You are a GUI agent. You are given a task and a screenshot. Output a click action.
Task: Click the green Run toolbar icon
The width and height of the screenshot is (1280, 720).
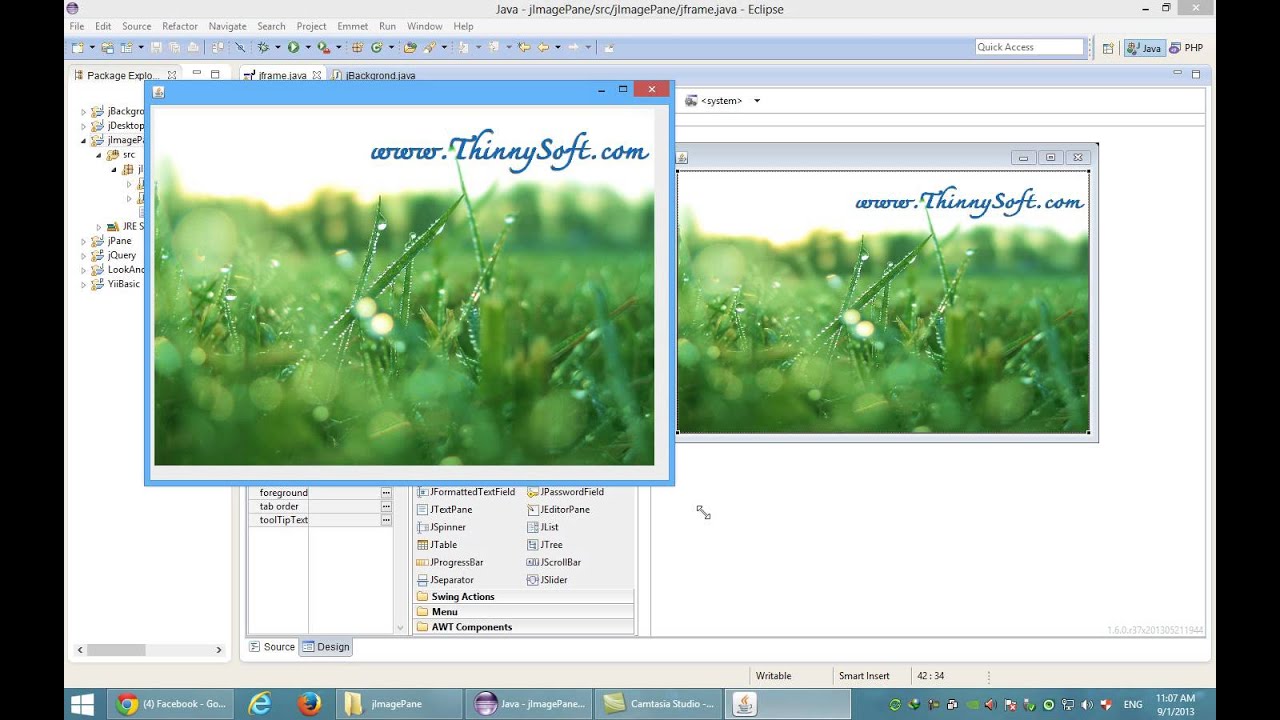click(x=293, y=47)
